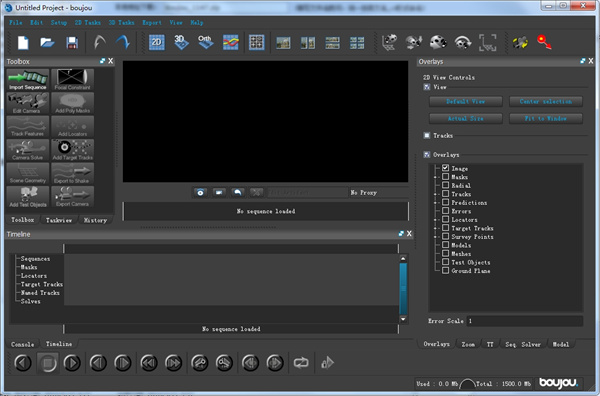Check the Models overlay checkbox
600x396 pixels.
coord(445,245)
